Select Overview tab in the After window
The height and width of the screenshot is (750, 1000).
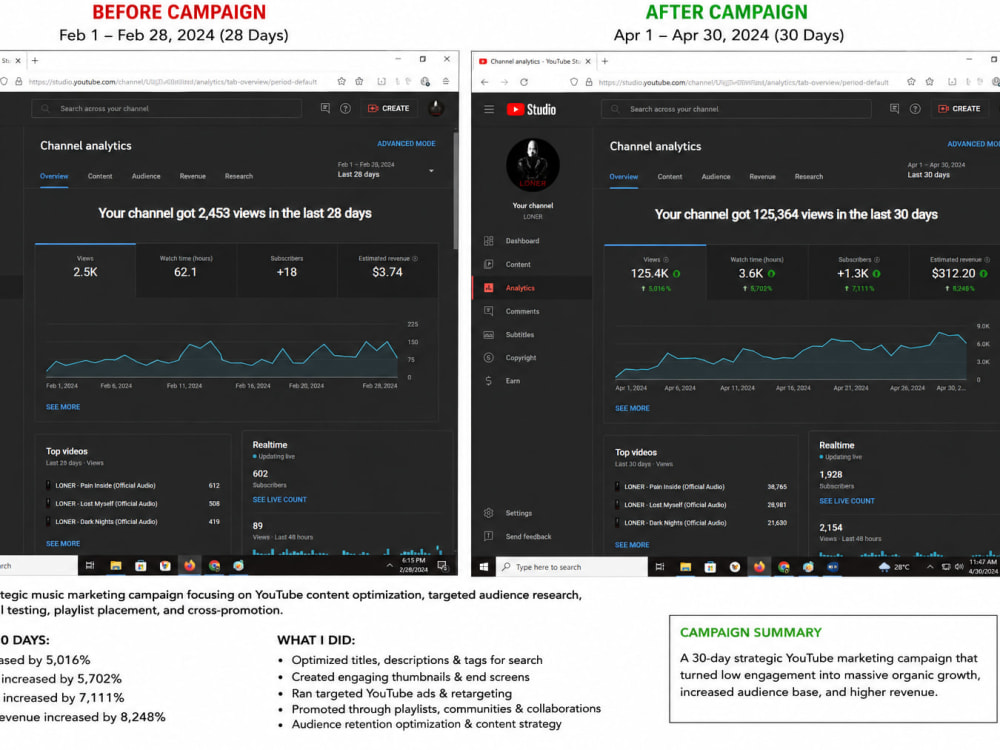click(x=624, y=177)
